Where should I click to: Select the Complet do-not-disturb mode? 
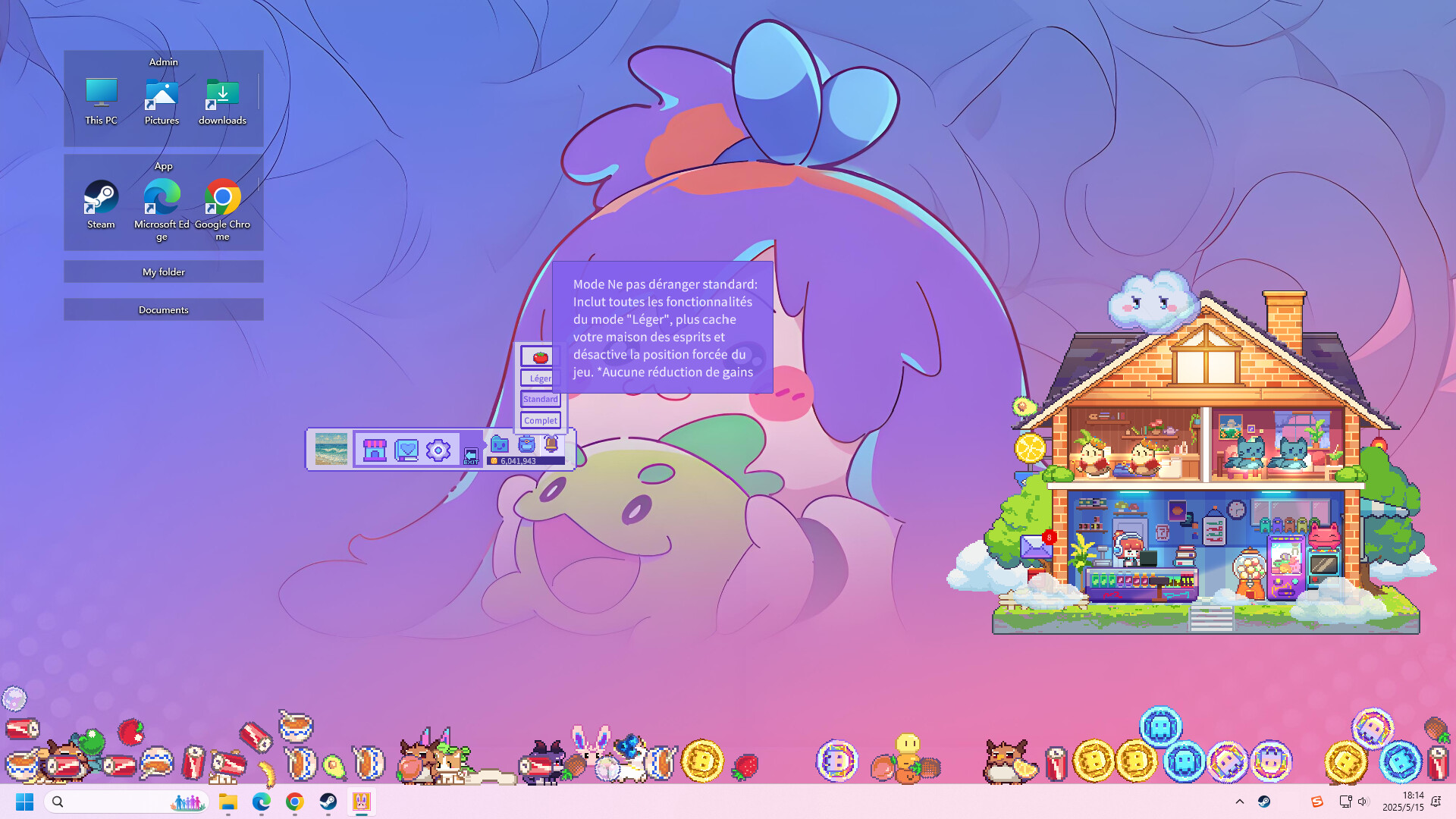(x=540, y=421)
